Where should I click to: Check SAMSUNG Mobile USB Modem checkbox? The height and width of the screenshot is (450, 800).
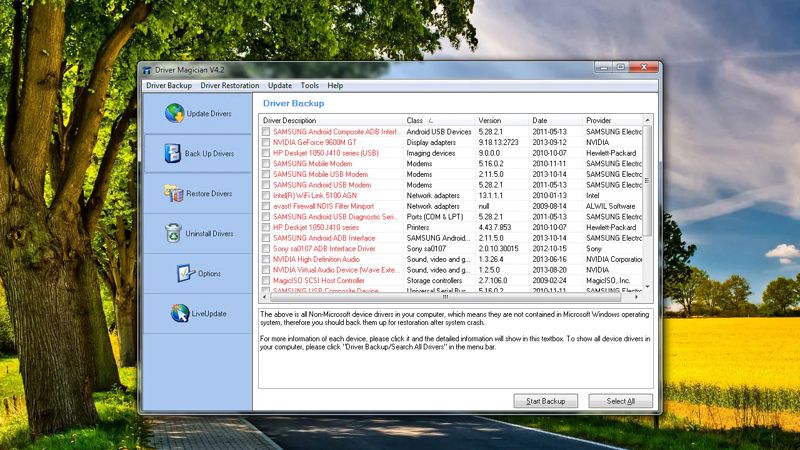[266, 174]
